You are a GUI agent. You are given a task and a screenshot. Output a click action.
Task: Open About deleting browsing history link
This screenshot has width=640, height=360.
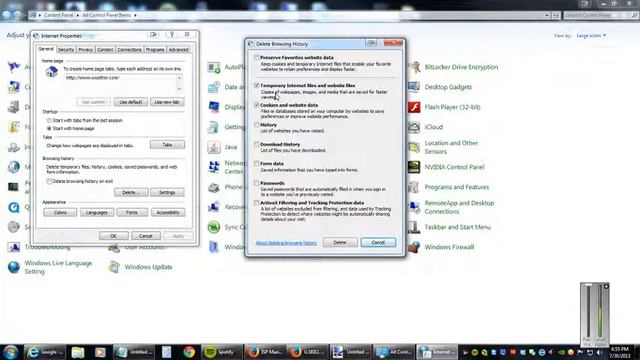[x=286, y=243]
